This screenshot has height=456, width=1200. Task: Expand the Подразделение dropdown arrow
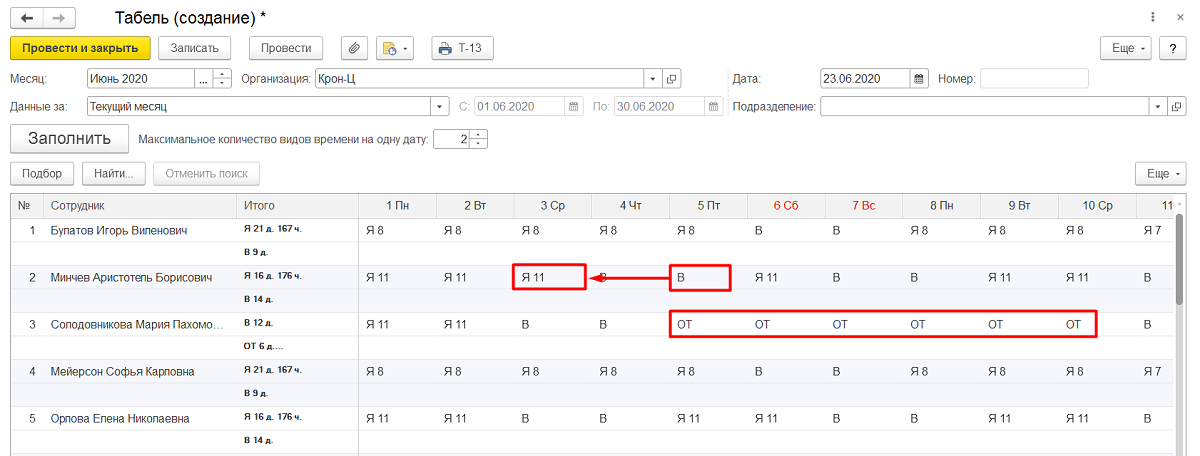click(x=1157, y=106)
